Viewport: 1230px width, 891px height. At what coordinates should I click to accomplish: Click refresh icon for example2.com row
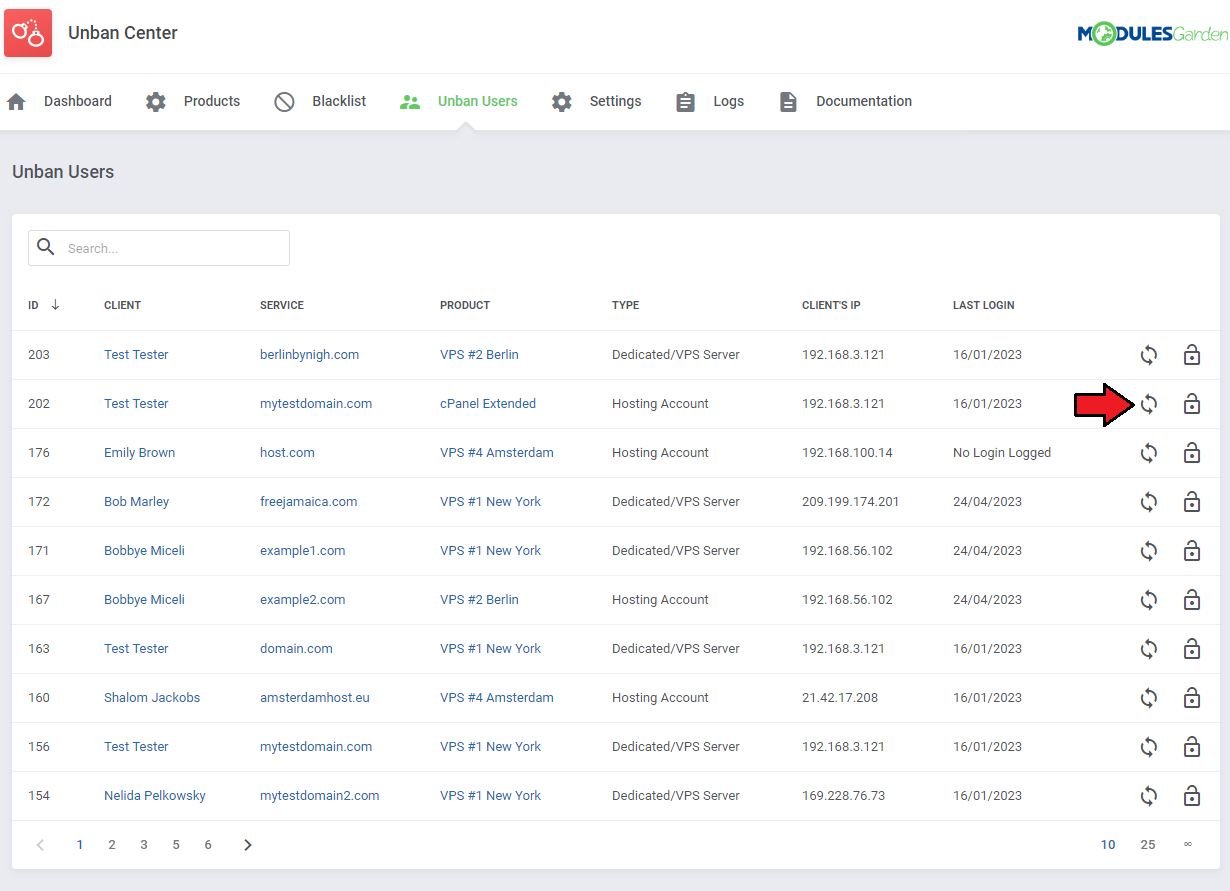1149,600
